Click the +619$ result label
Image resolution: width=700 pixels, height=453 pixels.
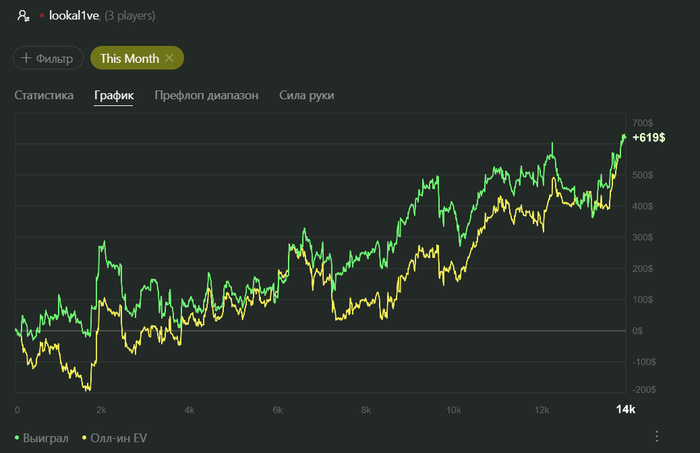(x=649, y=137)
